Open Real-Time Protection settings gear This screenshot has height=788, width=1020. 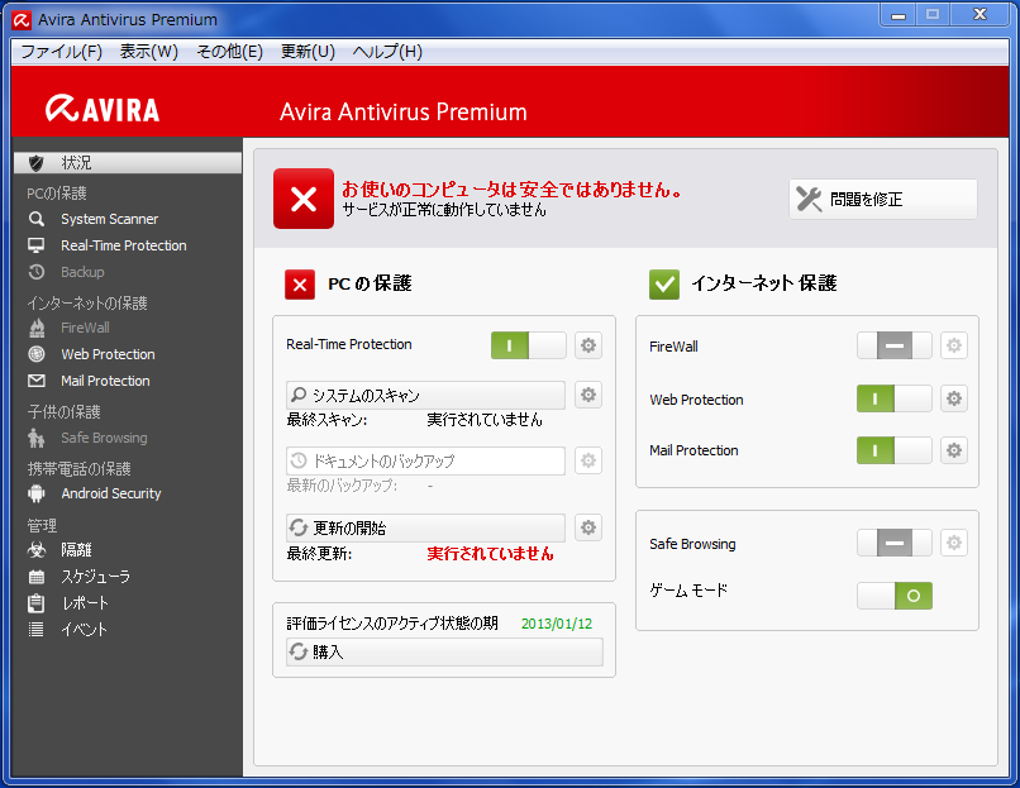pos(588,345)
